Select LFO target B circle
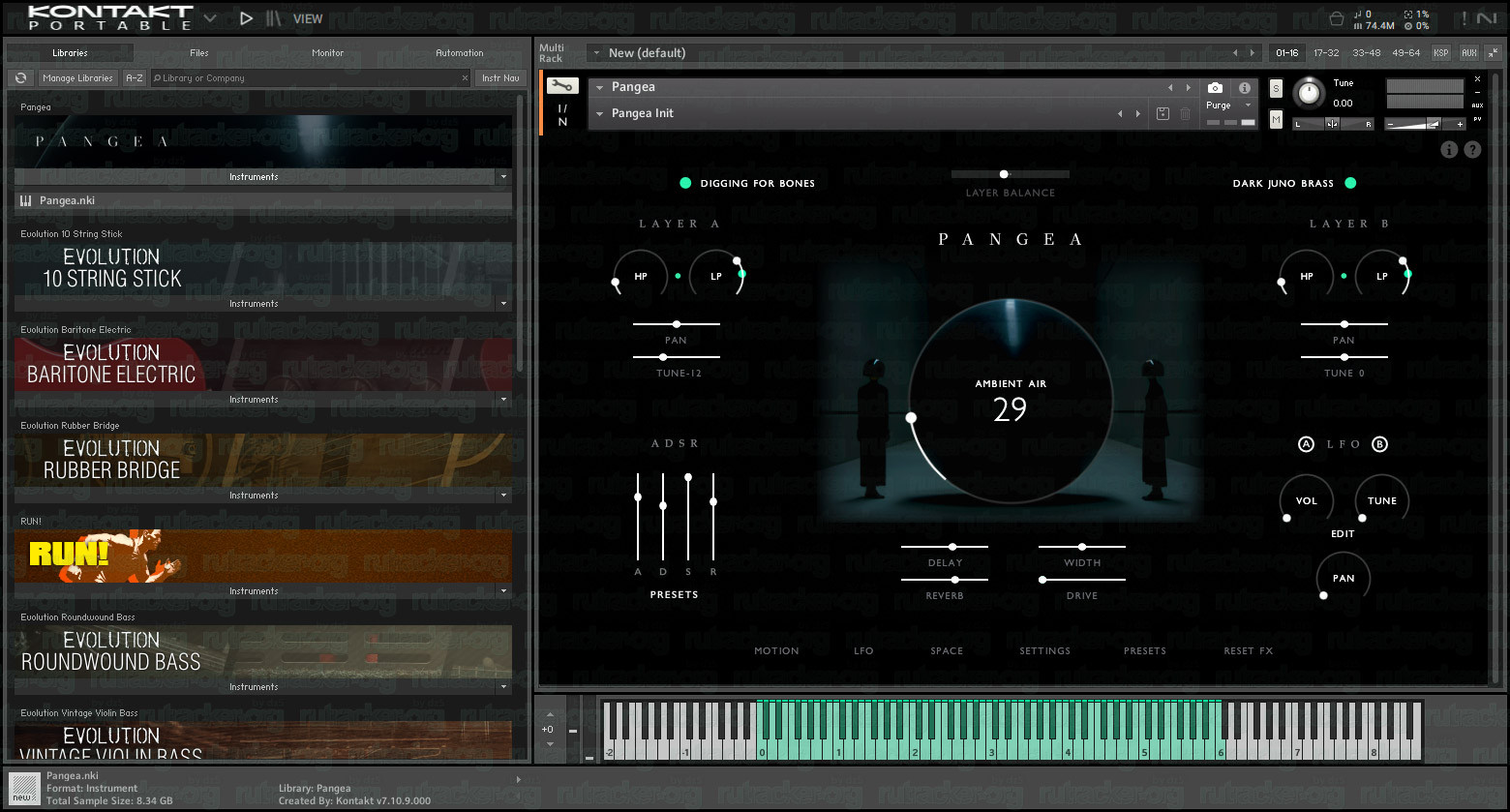The width and height of the screenshot is (1510, 812). [x=1379, y=444]
